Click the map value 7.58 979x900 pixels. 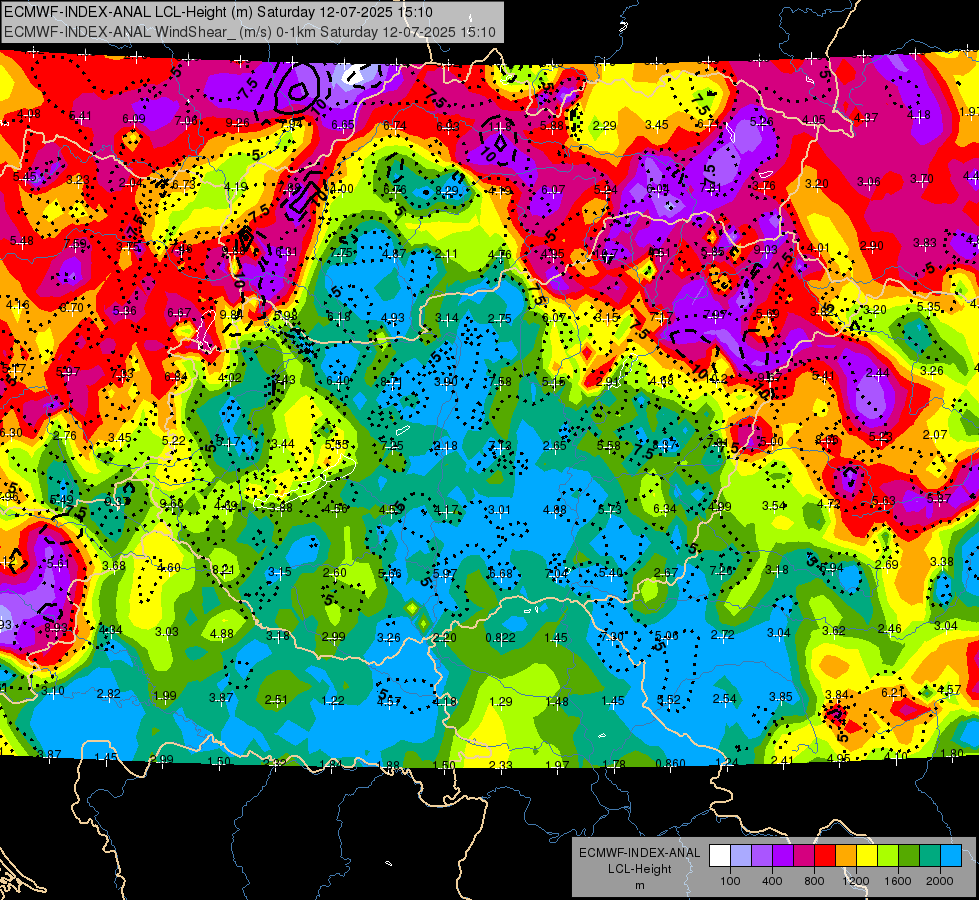(500, 382)
